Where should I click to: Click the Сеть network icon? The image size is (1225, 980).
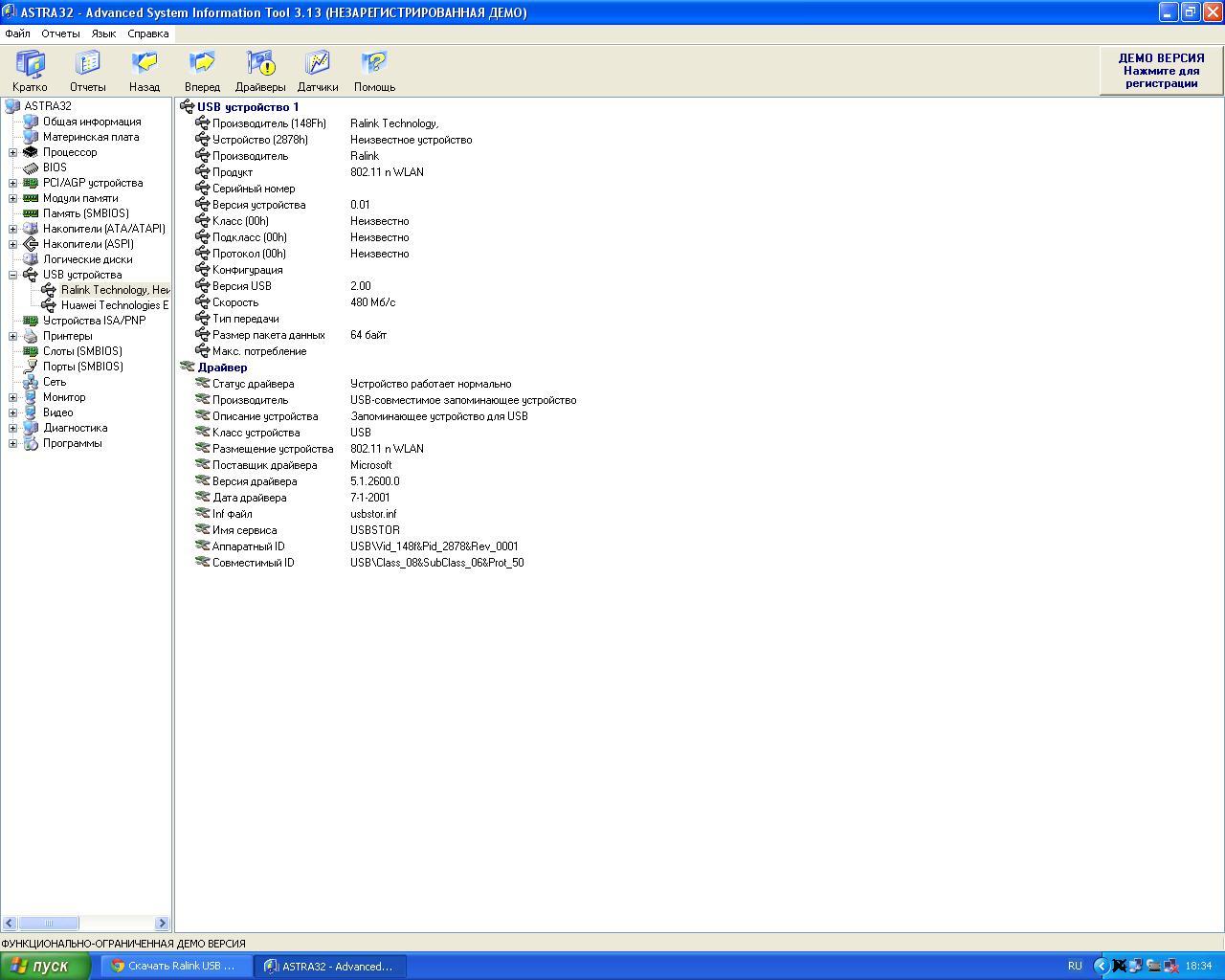[x=31, y=382]
